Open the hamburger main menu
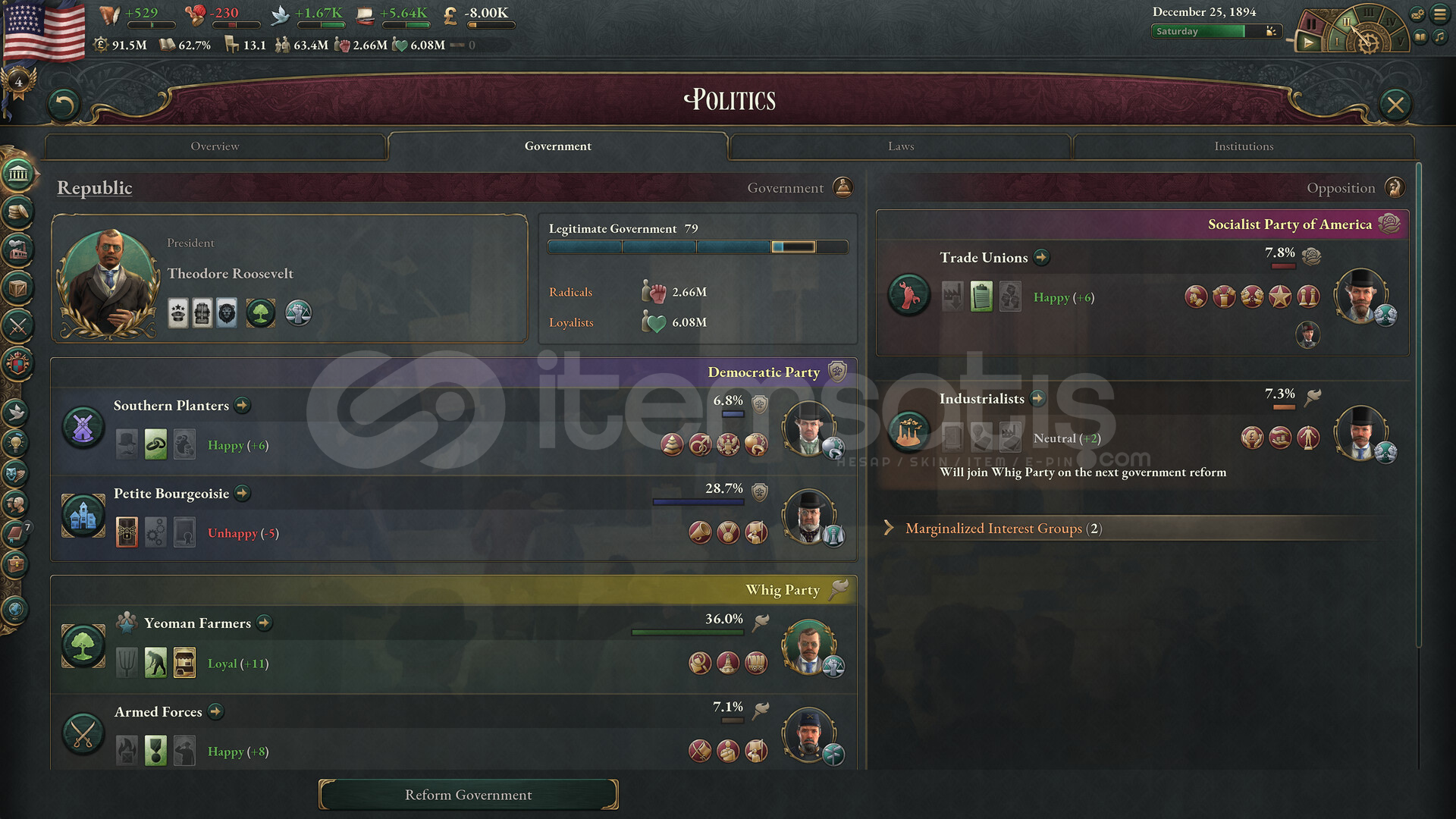 1439,14
